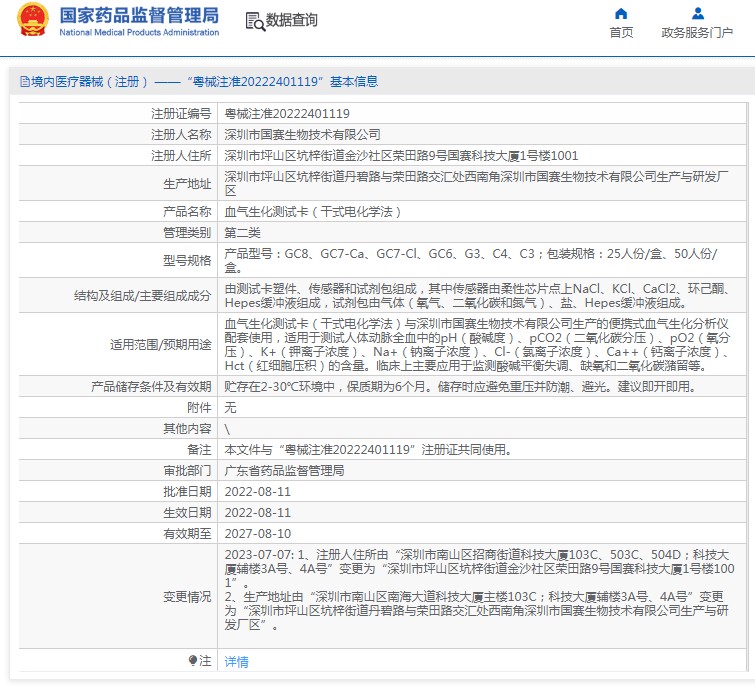Click the bulb icon next to 注
This screenshot has height=695, width=755.
pyautogui.click(x=193, y=660)
